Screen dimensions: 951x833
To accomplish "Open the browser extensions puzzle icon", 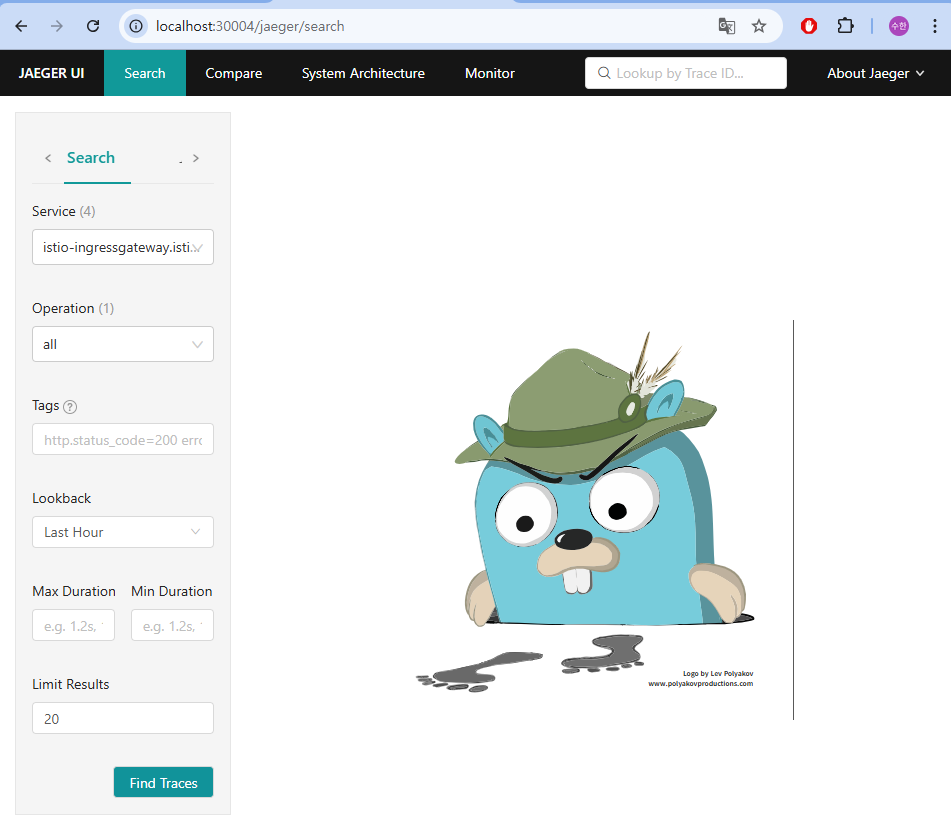I will (845, 26).
